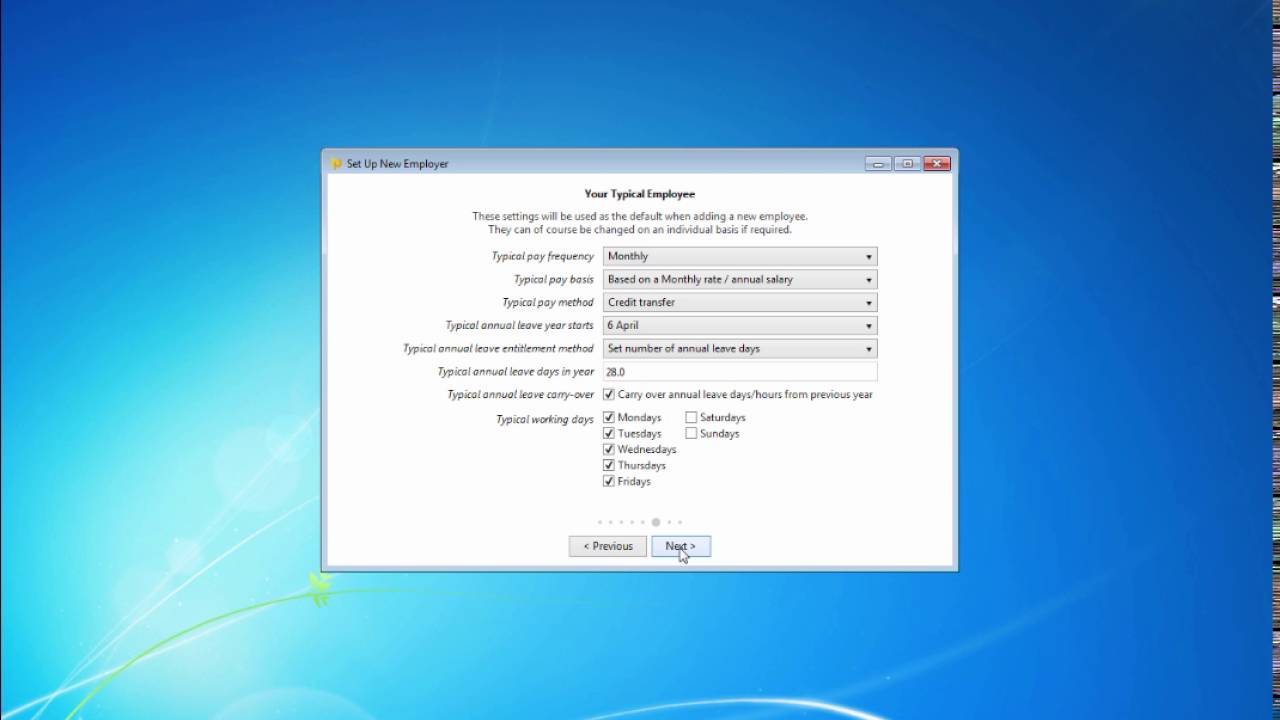Click the annual leave days in year field
This screenshot has height=720, width=1280.
740,371
